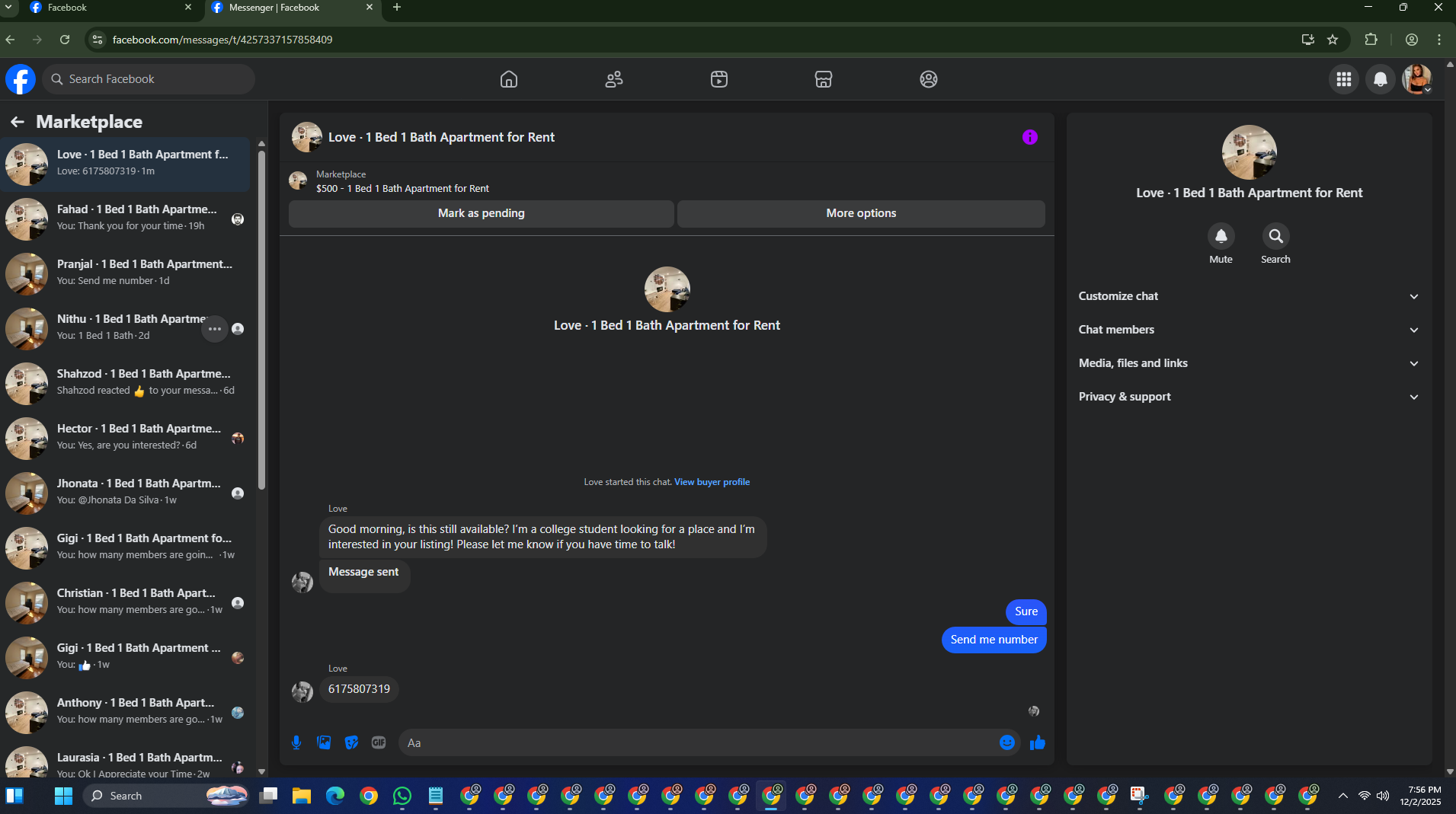Choose a GIF icon in composer
The height and width of the screenshot is (814, 1456).
pos(379,742)
